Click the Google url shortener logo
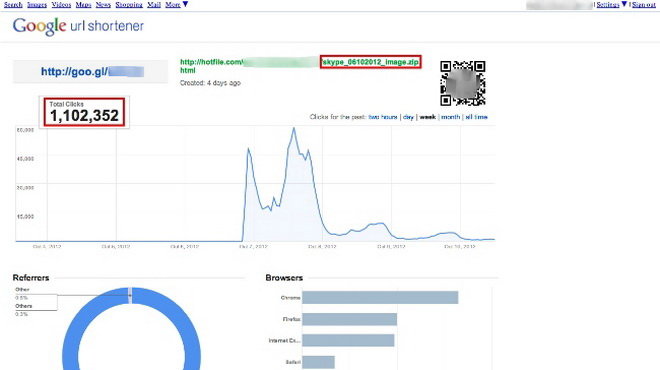This screenshot has width=660, height=370. click(x=78, y=26)
